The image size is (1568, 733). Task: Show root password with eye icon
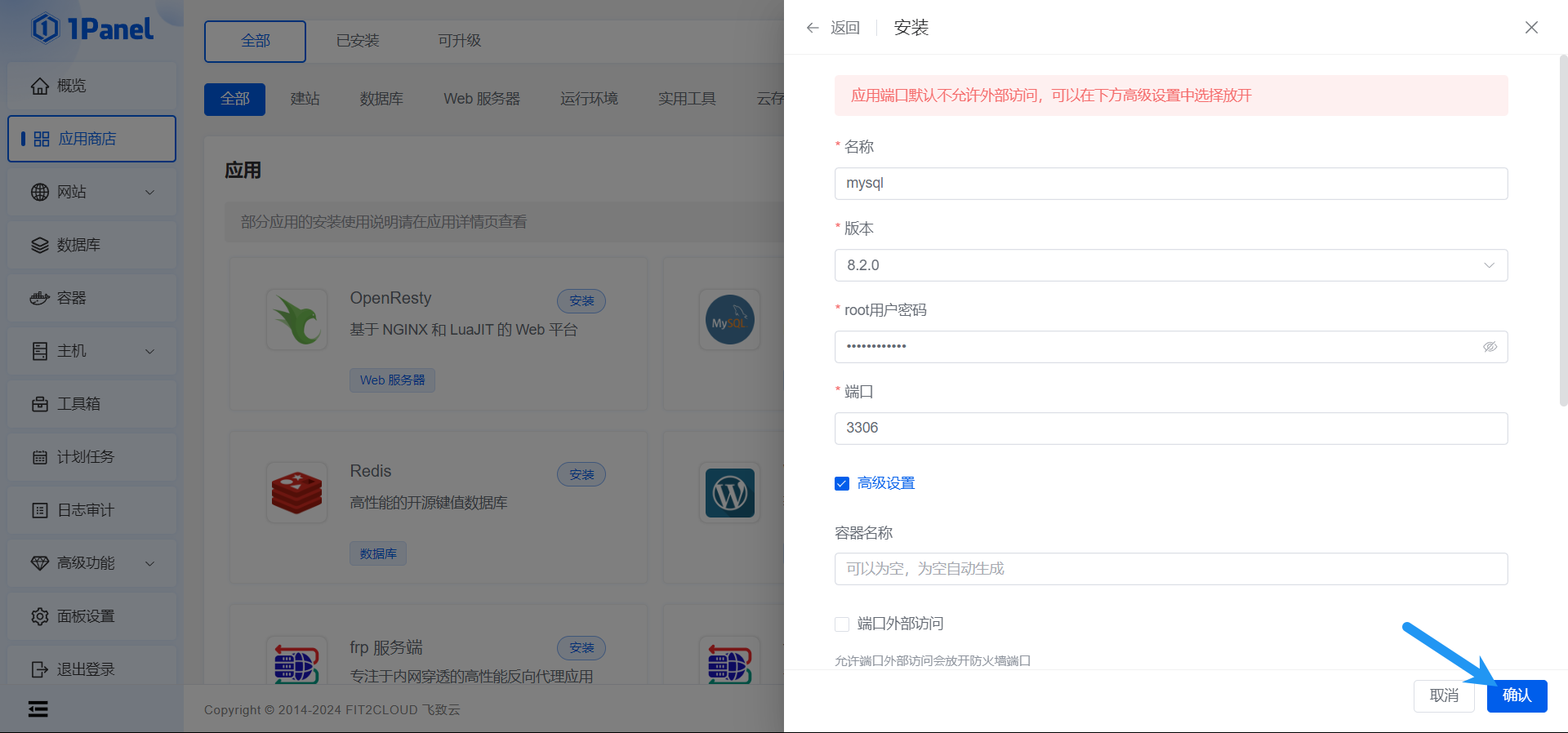click(1490, 347)
